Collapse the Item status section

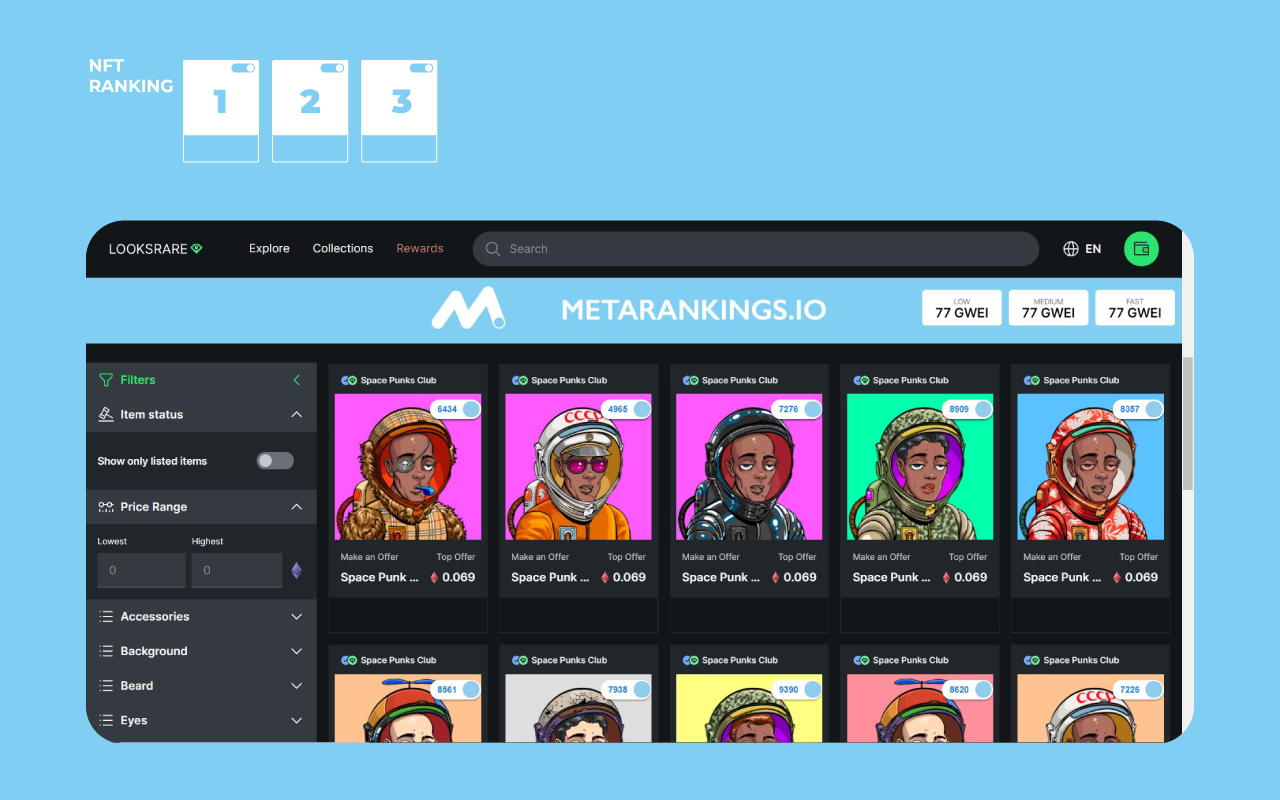296,414
